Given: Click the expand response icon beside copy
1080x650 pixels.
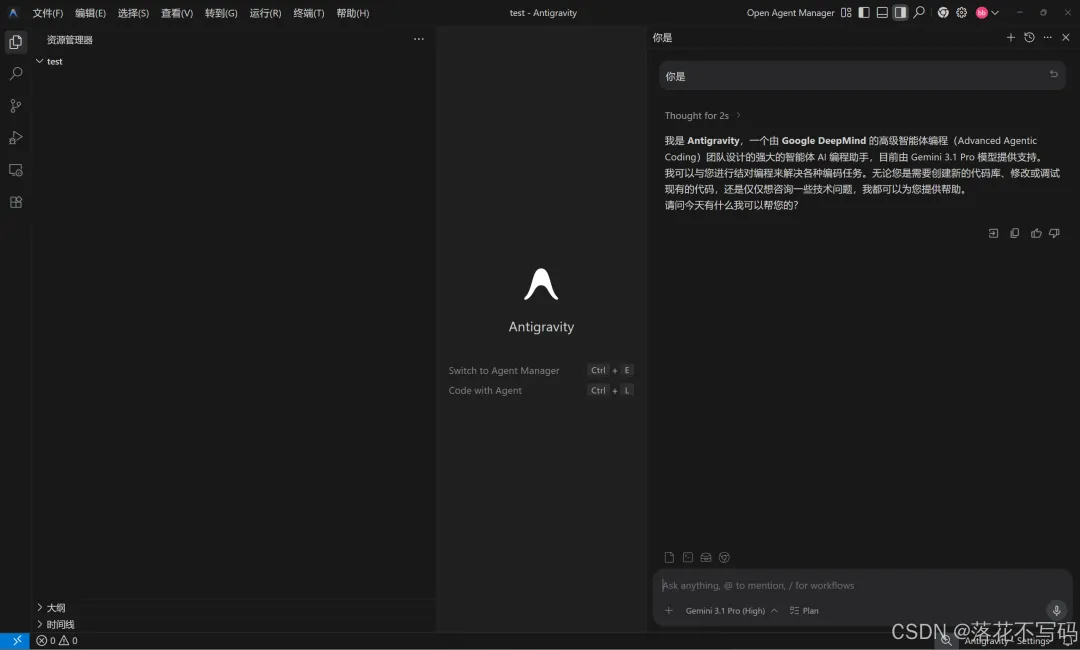Looking at the screenshot, I should tap(993, 233).
